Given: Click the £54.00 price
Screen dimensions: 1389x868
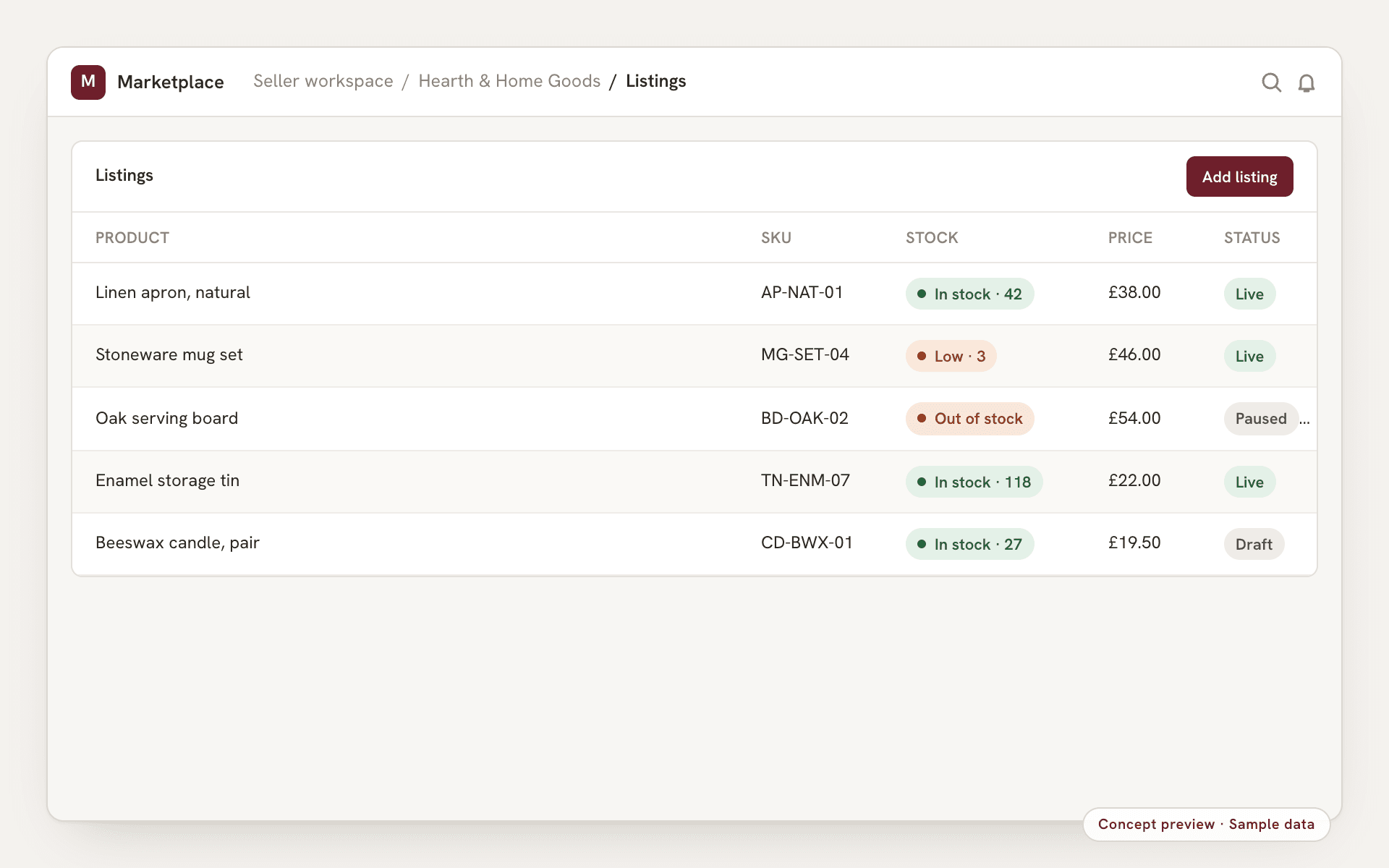Looking at the screenshot, I should [1134, 418].
